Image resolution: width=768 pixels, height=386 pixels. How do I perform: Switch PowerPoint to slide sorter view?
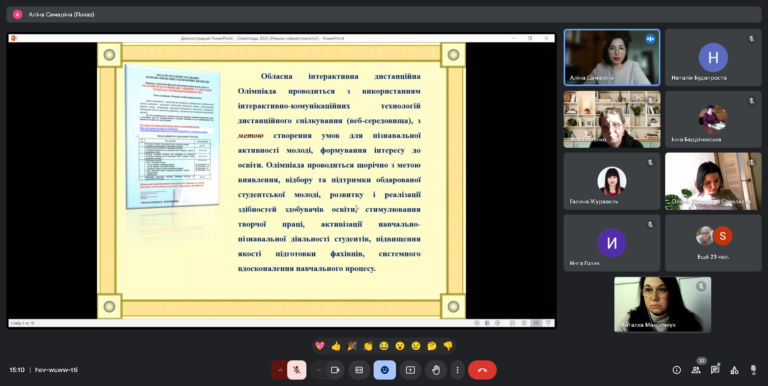coord(524,323)
